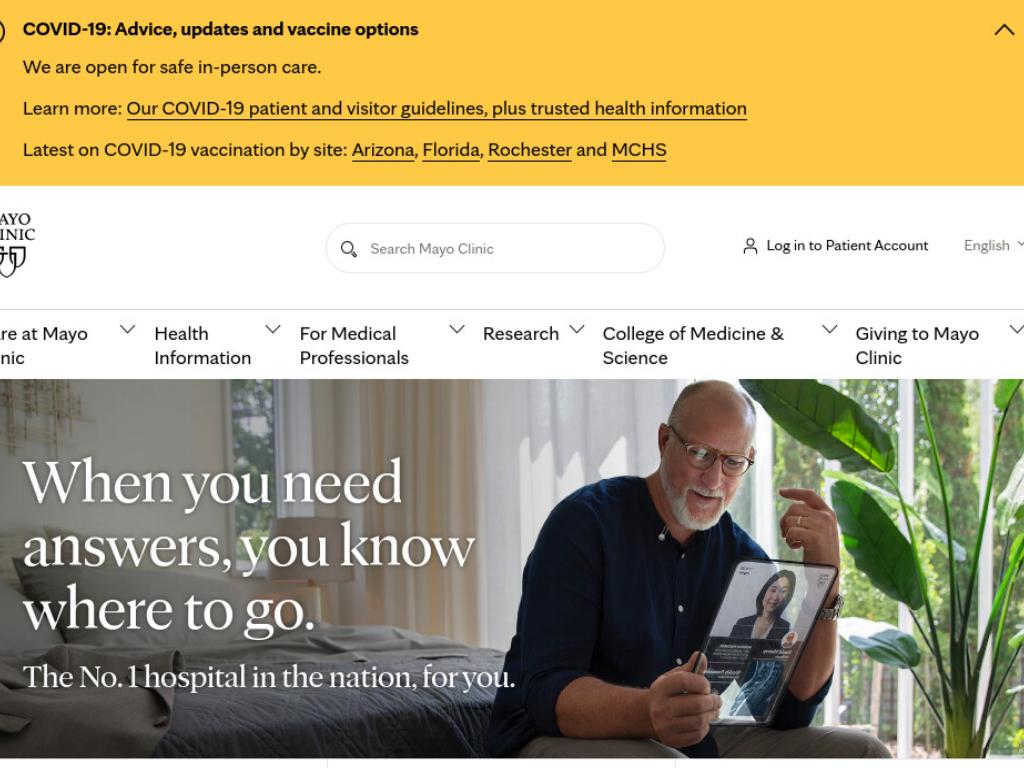
Task: Expand the College of Medicine & Science chevron
Action: (829, 329)
